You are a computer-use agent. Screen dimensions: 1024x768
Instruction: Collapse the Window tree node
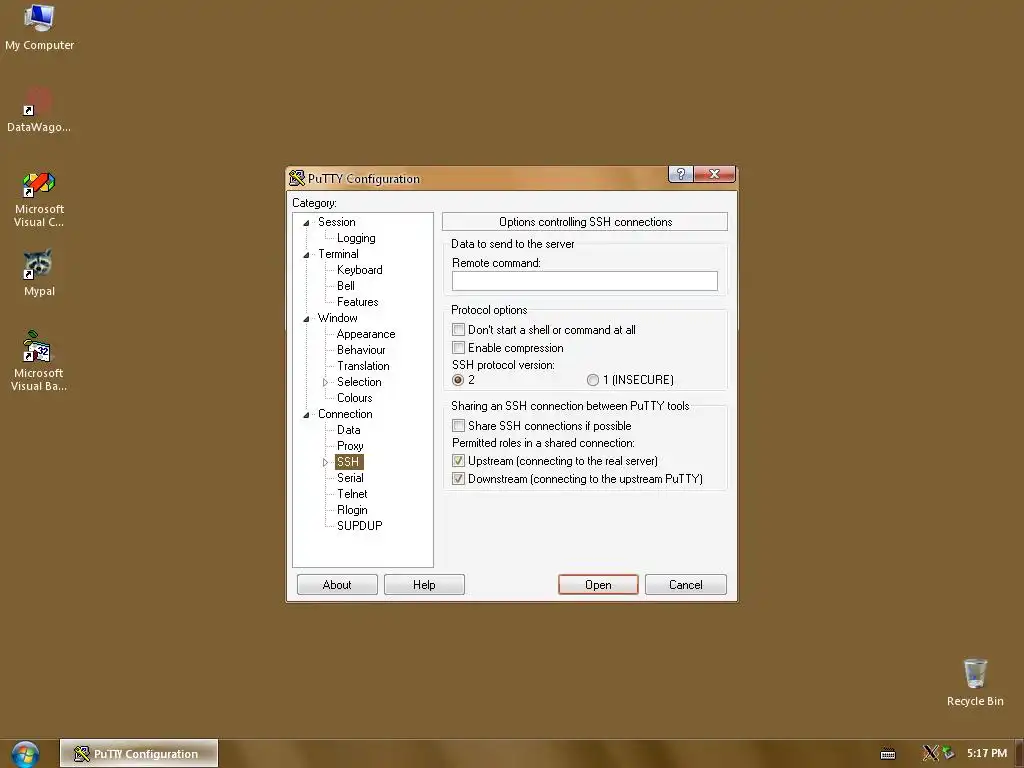tap(306, 319)
